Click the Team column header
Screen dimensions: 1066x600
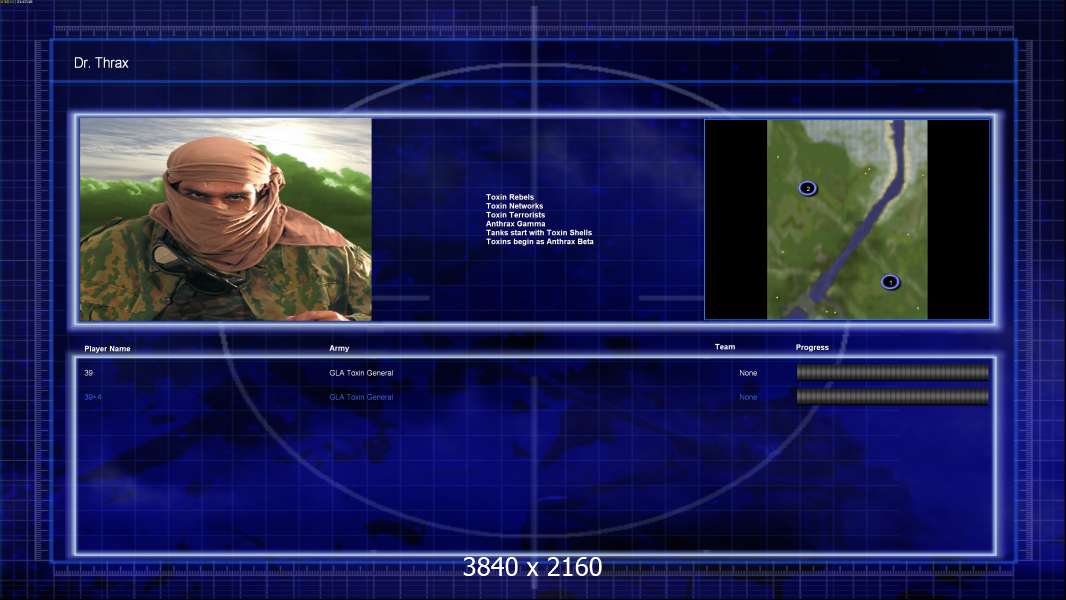(725, 347)
